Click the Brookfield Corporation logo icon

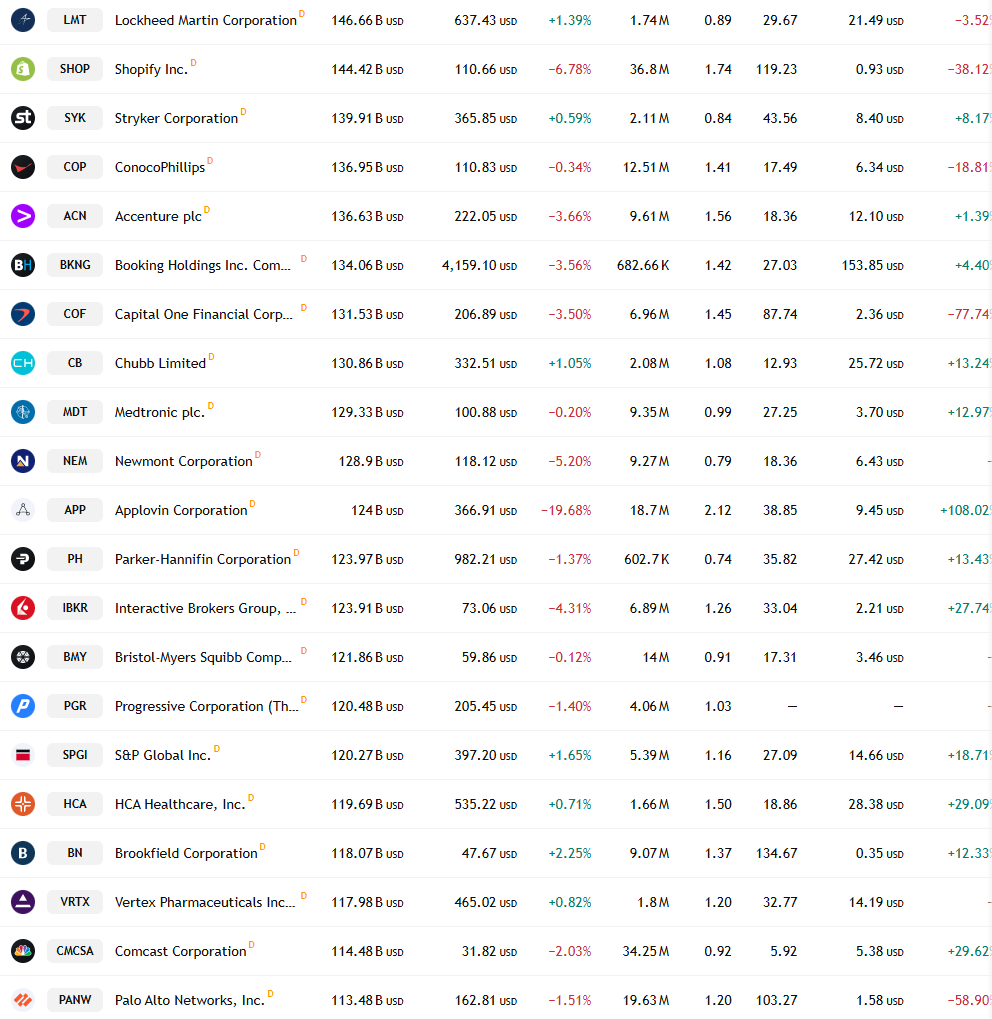[x=23, y=853]
